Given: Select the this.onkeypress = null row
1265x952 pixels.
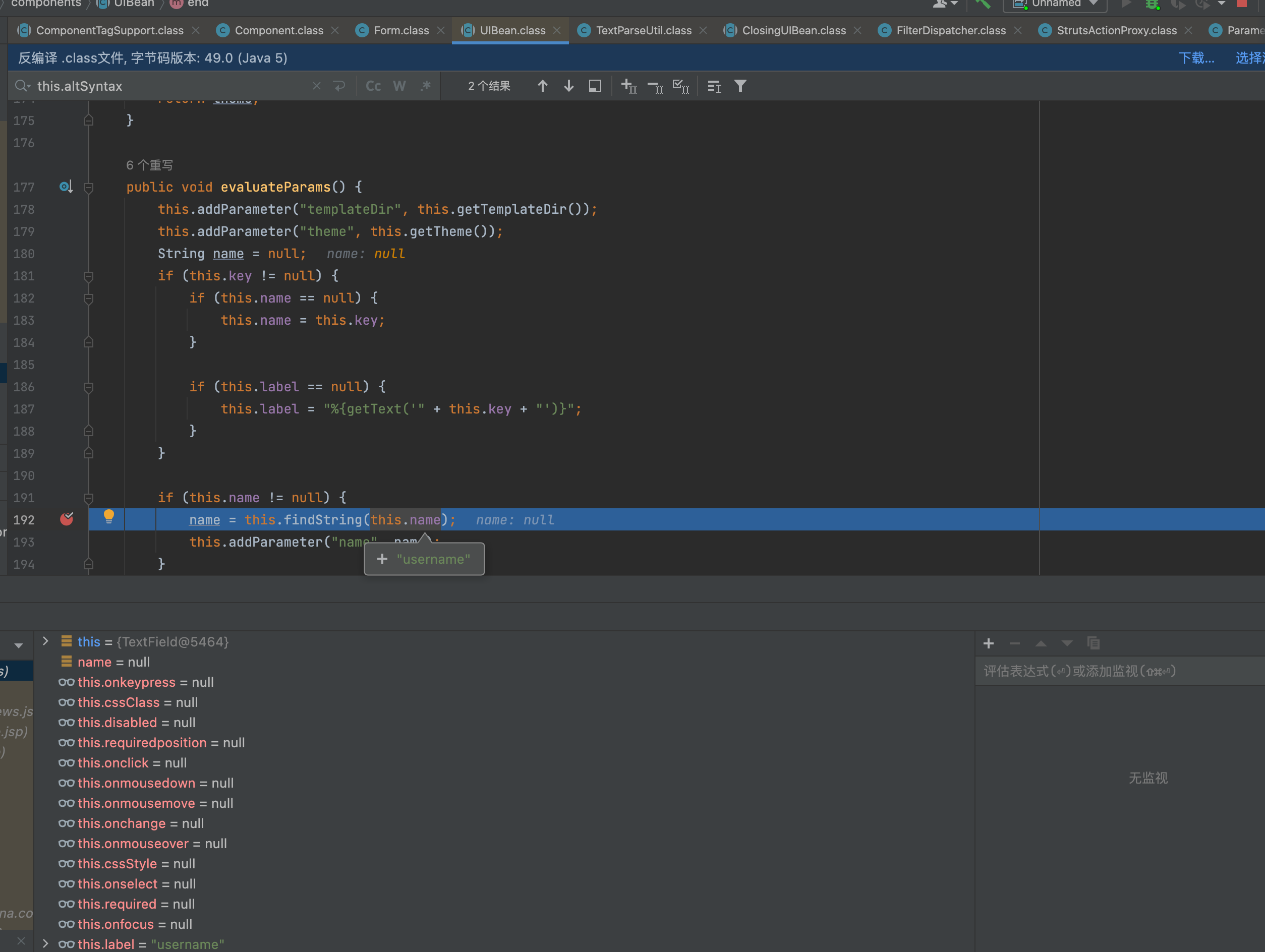Looking at the screenshot, I should [503, 682].
